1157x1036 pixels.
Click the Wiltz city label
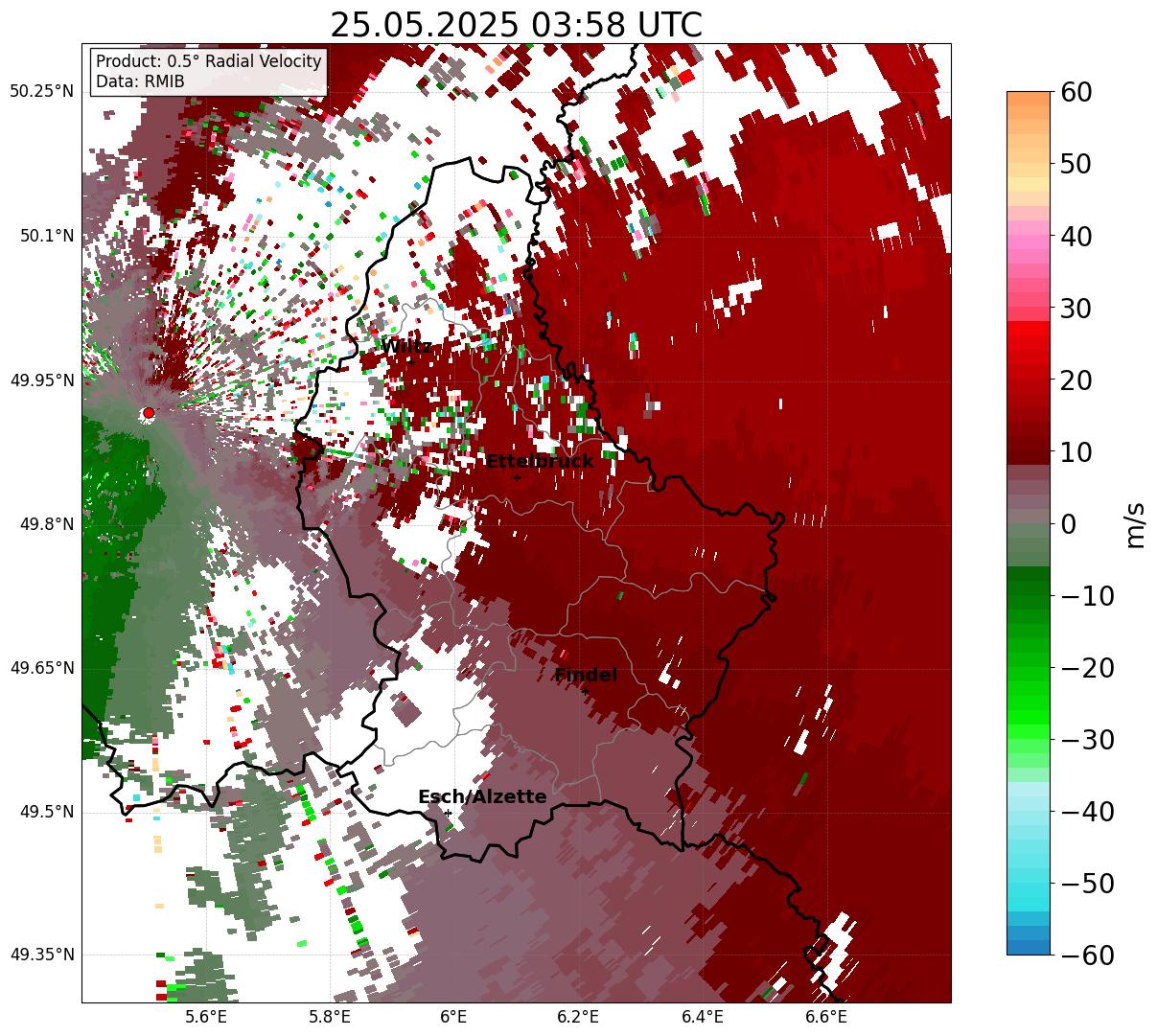point(406,347)
